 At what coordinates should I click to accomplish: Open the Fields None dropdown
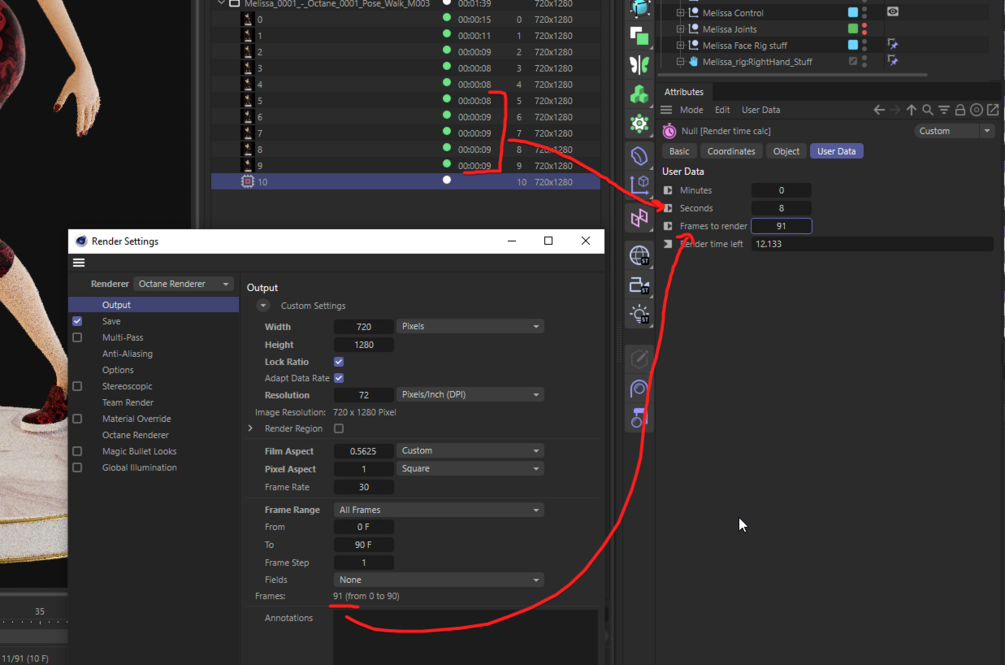click(439, 580)
